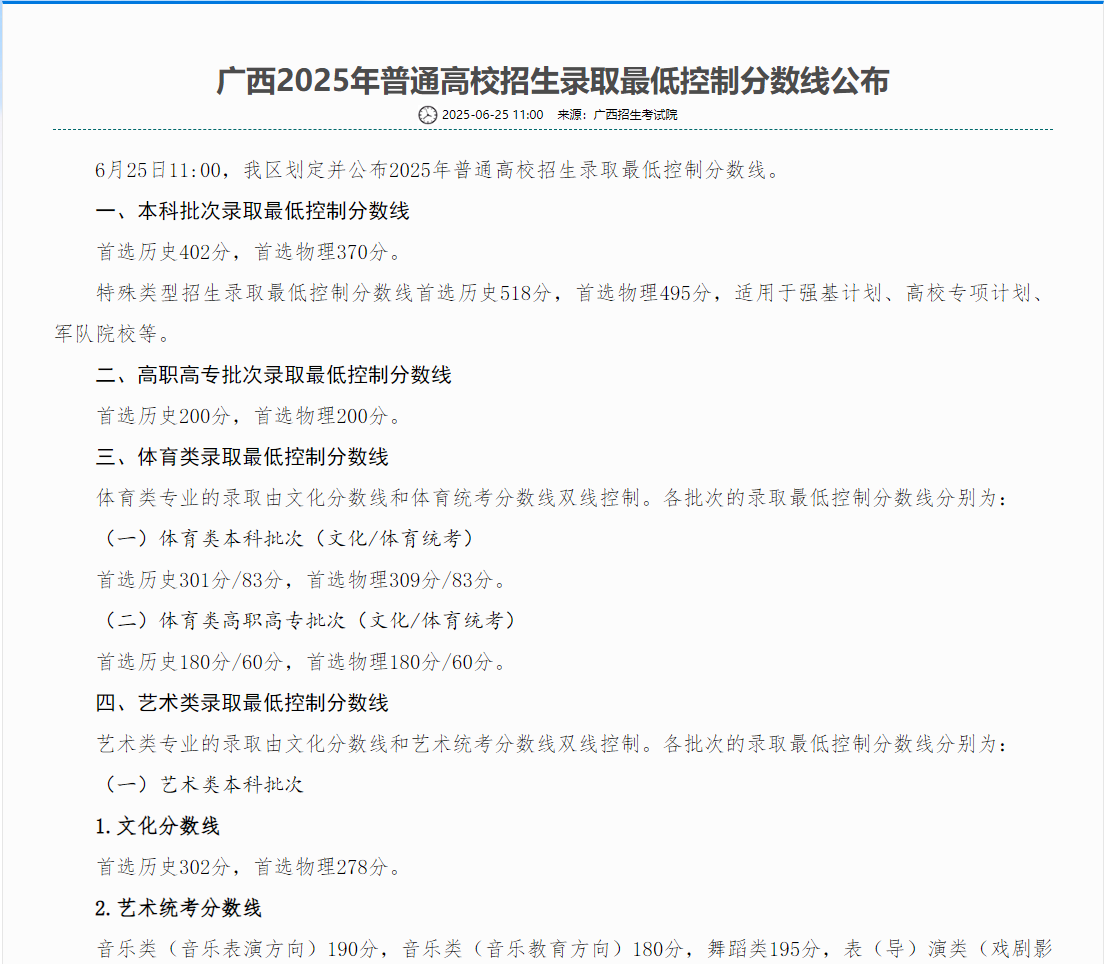1104x964 pixels.
Task: Click the line 首选历史302分，首选物理278分
Action: click(249, 867)
